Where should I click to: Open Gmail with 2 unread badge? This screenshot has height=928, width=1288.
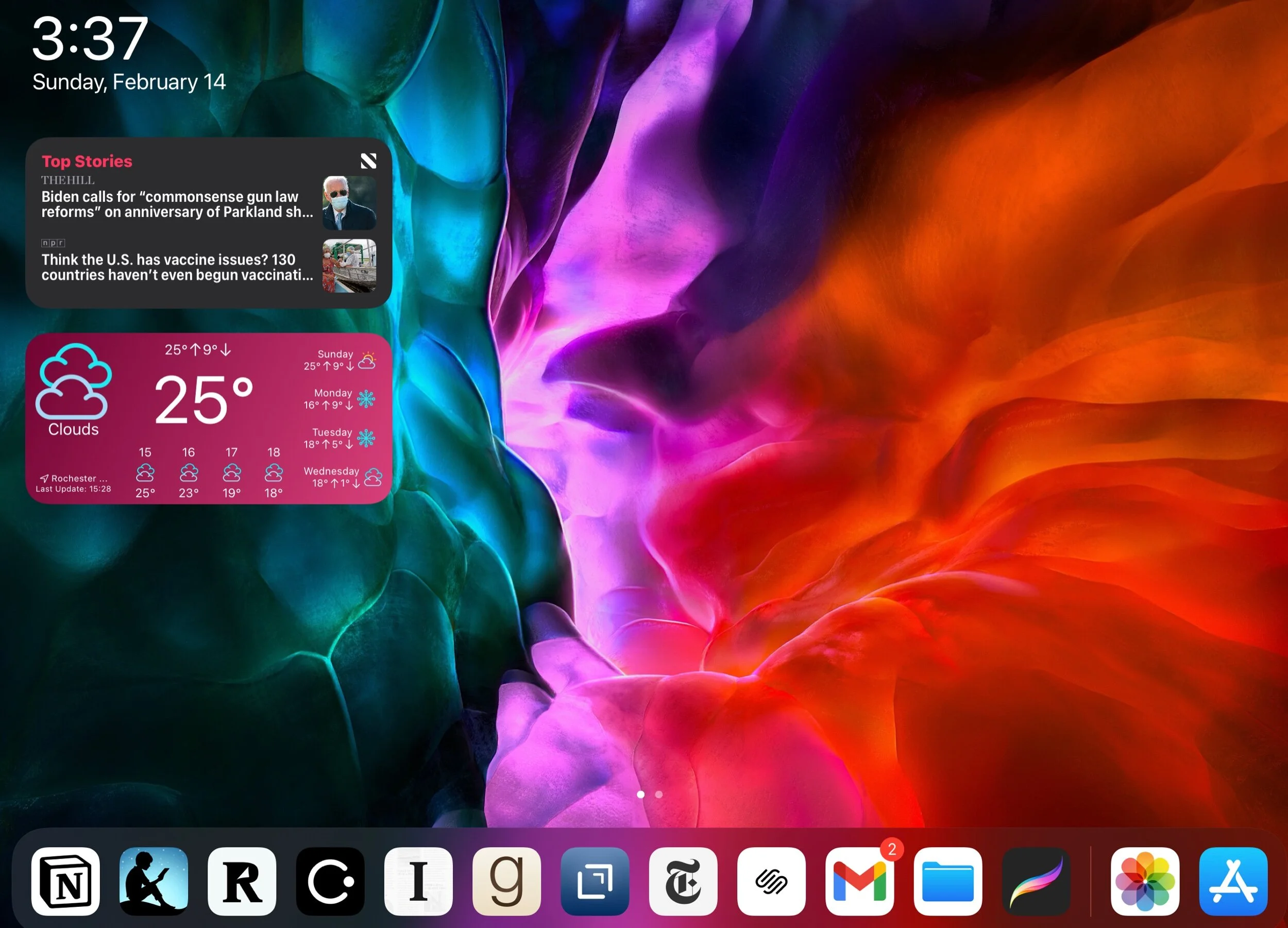[859, 881]
